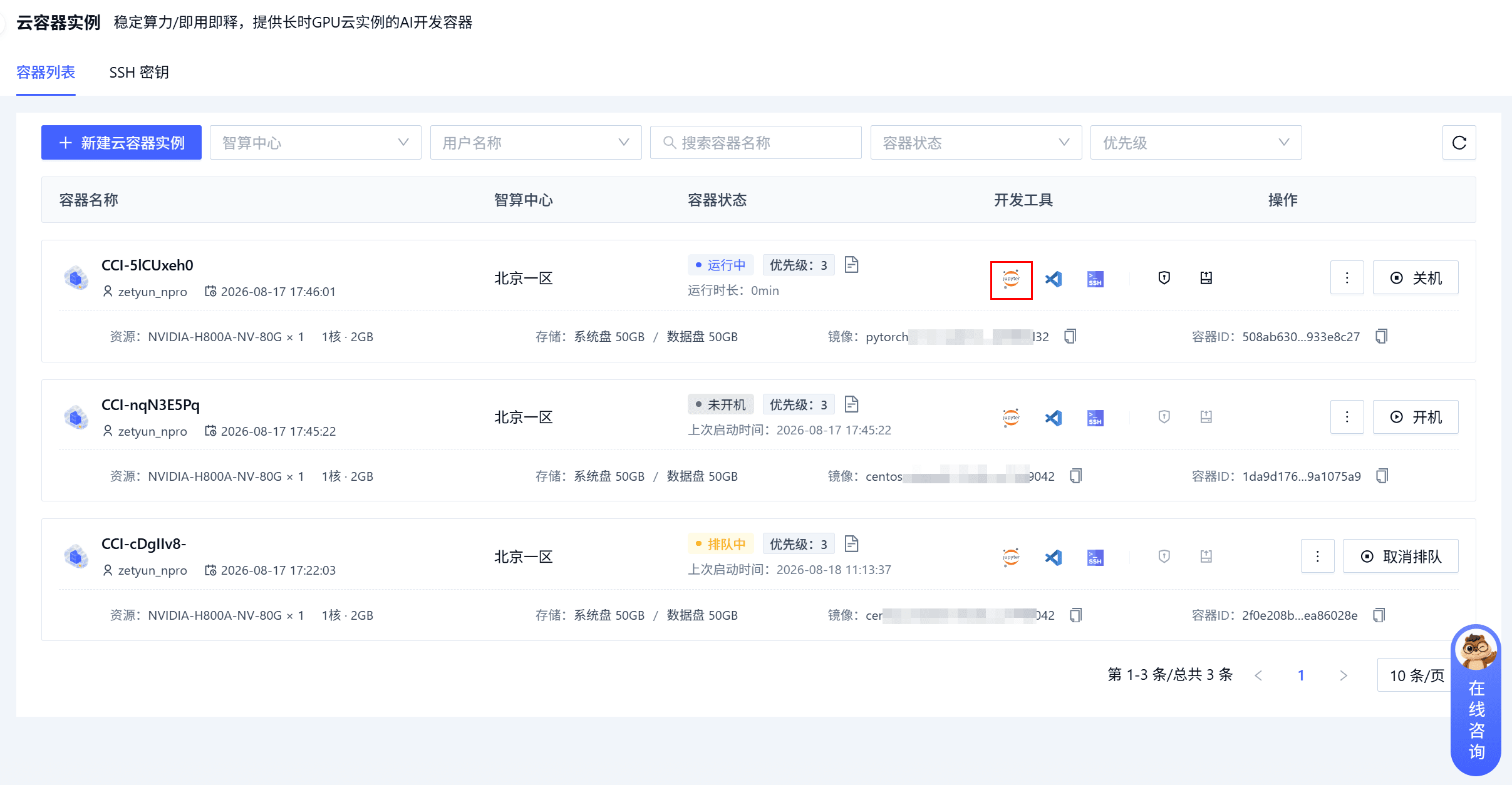This screenshot has height=785, width=1512.
Task: Copy container ID 2f0e208b...ea86028e
Action: pyautogui.click(x=1379, y=615)
